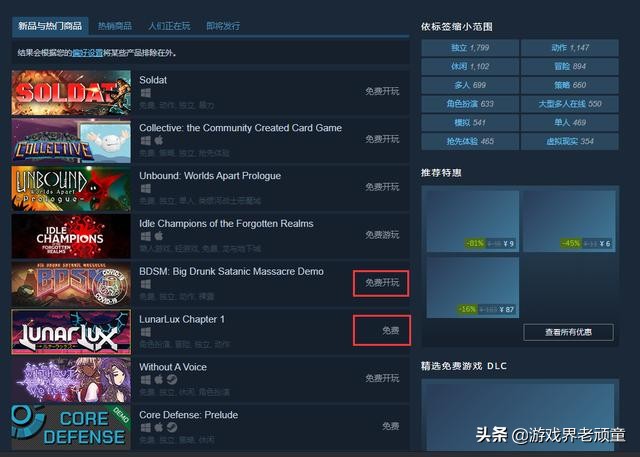This screenshot has height=457, width=640.
Task: Filter by the 动作 1,147 tag
Action: pos(570,48)
